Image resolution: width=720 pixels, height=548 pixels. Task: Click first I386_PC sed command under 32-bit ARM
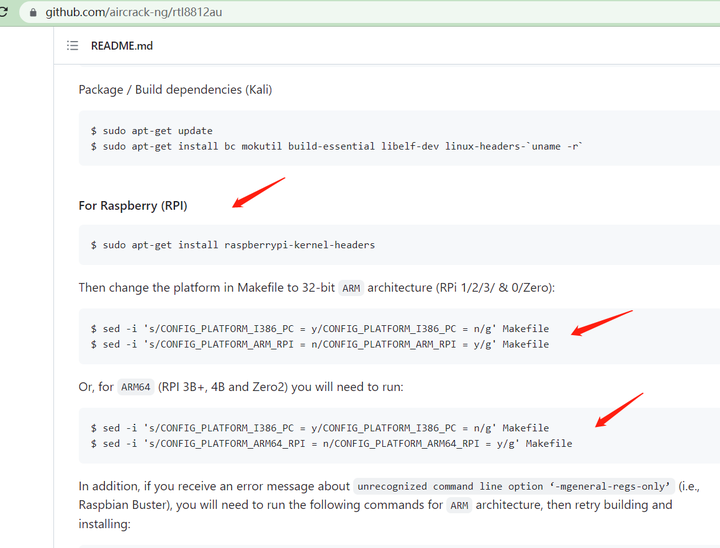click(320, 329)
